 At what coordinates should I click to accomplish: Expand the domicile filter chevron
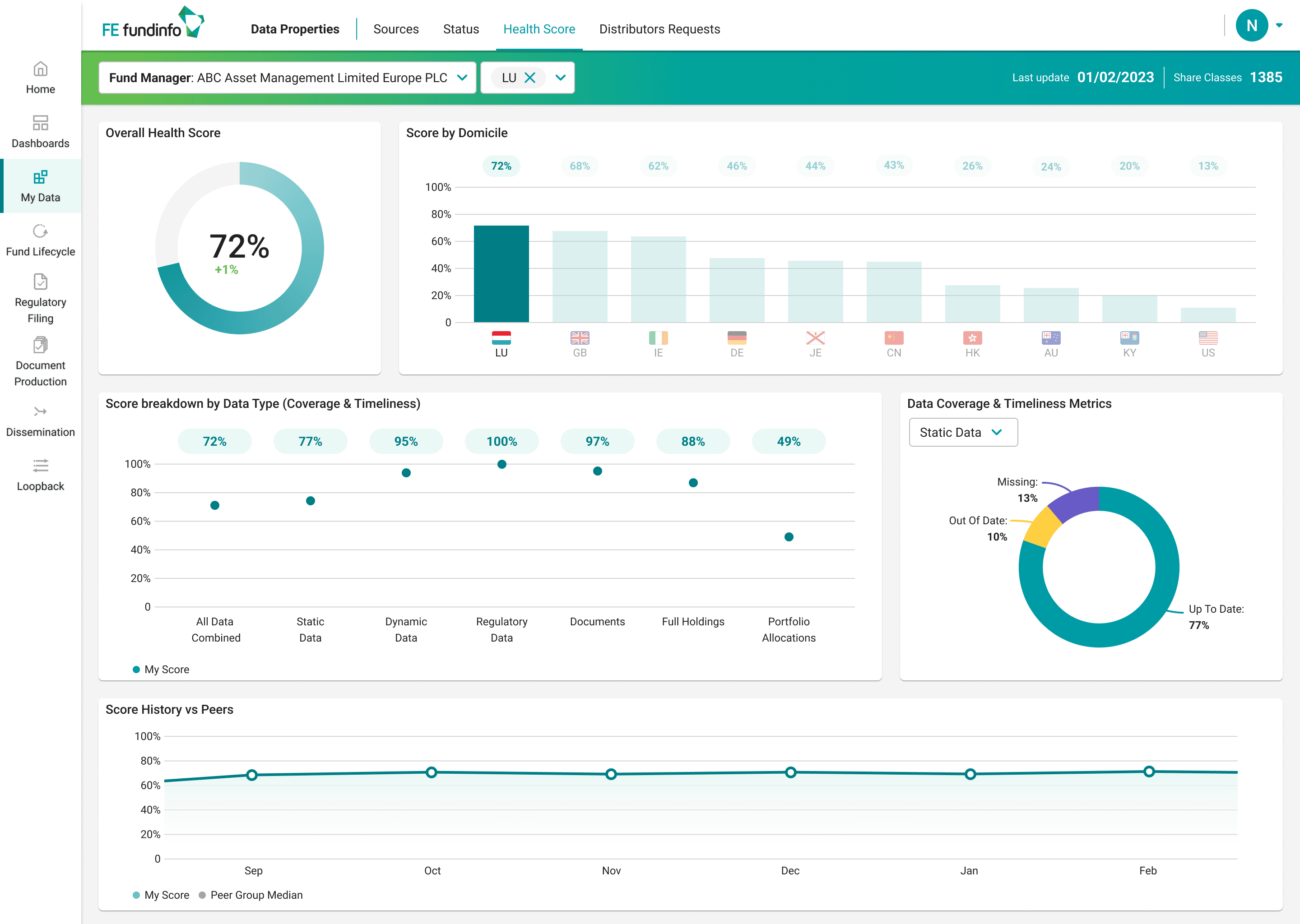click(561, 78)
